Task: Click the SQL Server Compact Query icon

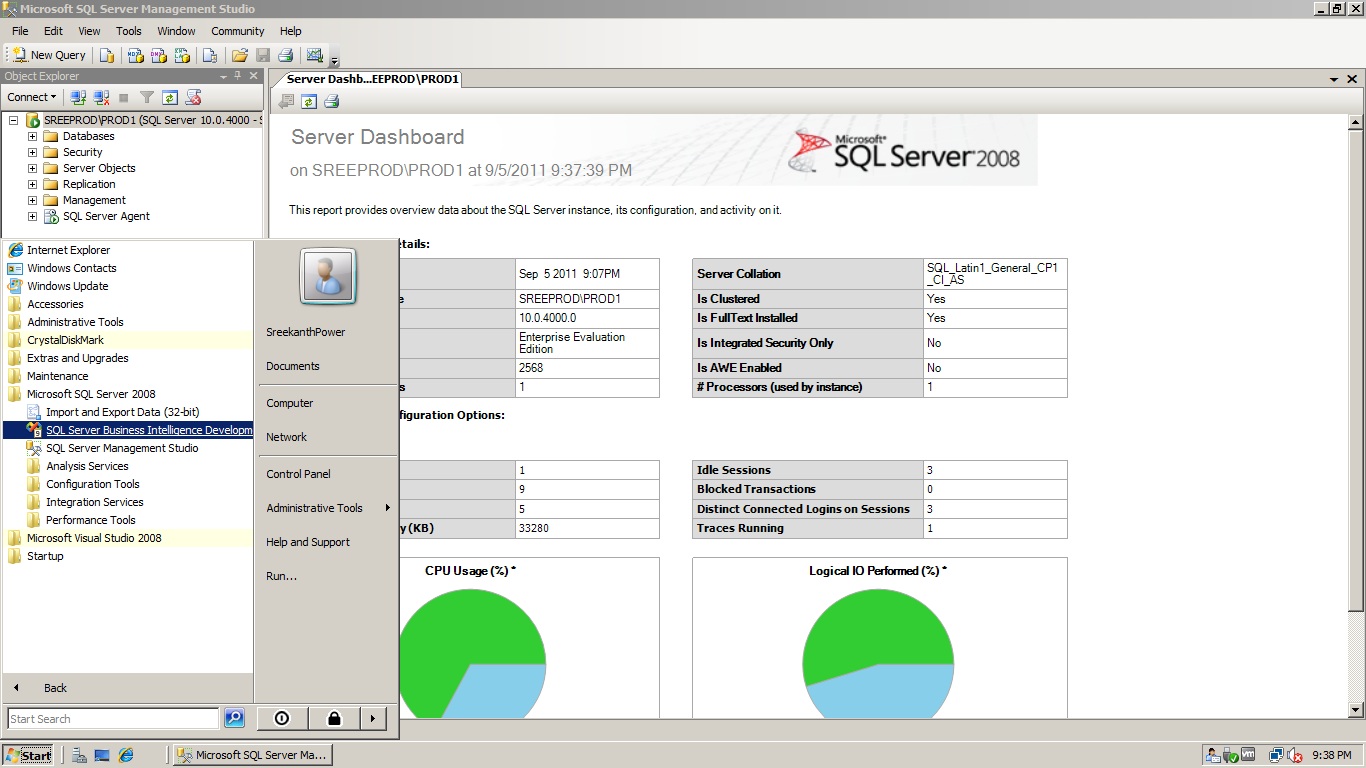Action: point(210,55)
